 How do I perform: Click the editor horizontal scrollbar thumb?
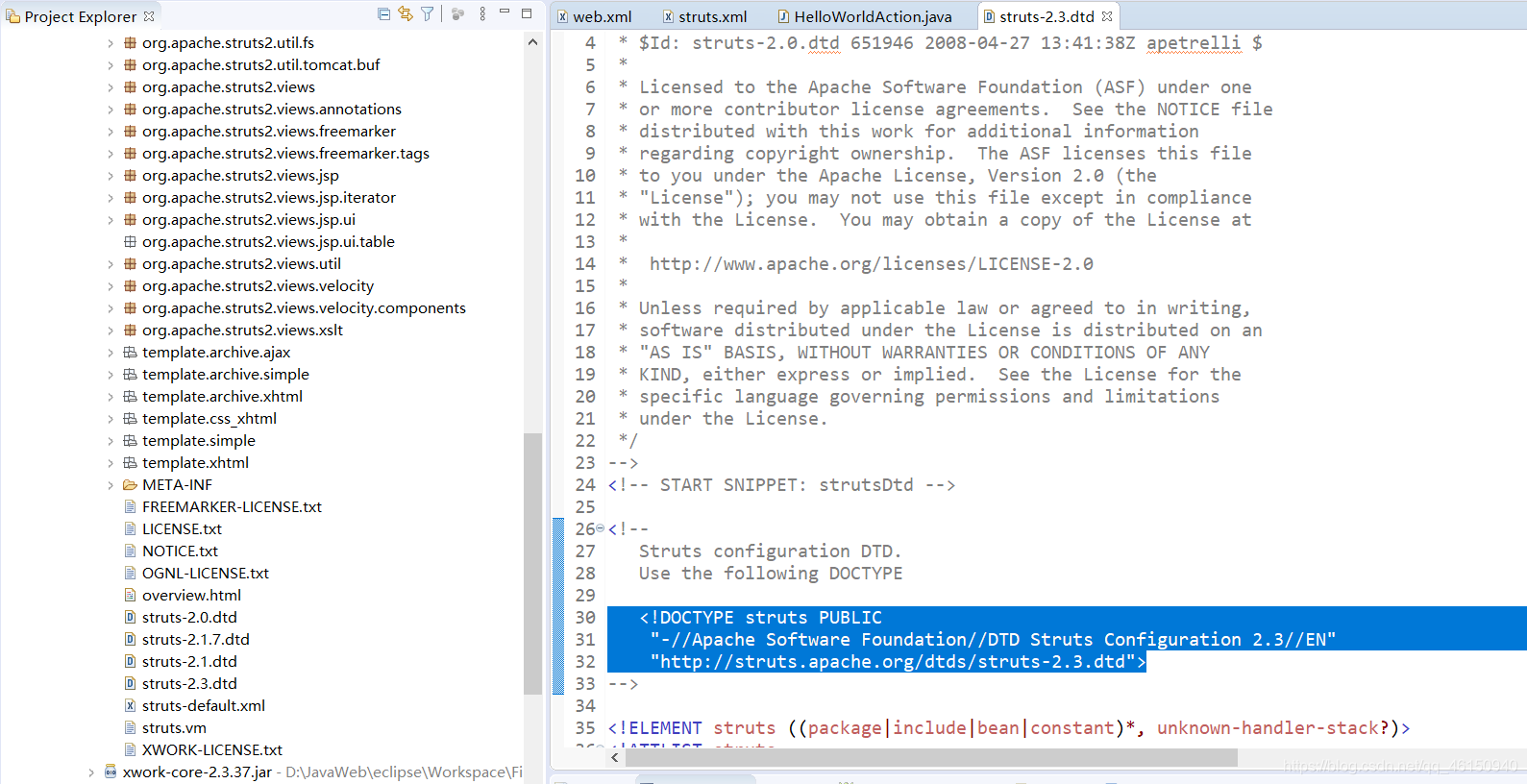(931, 758)
